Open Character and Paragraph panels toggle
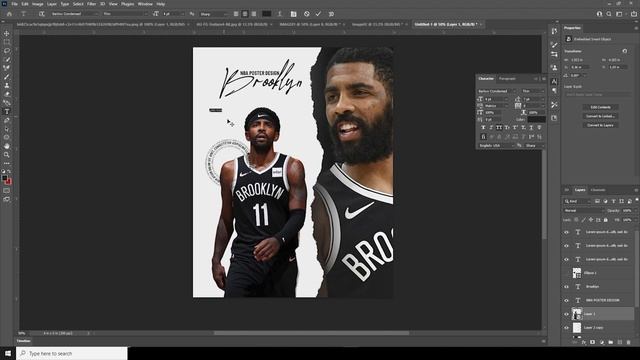 (293, 14)
